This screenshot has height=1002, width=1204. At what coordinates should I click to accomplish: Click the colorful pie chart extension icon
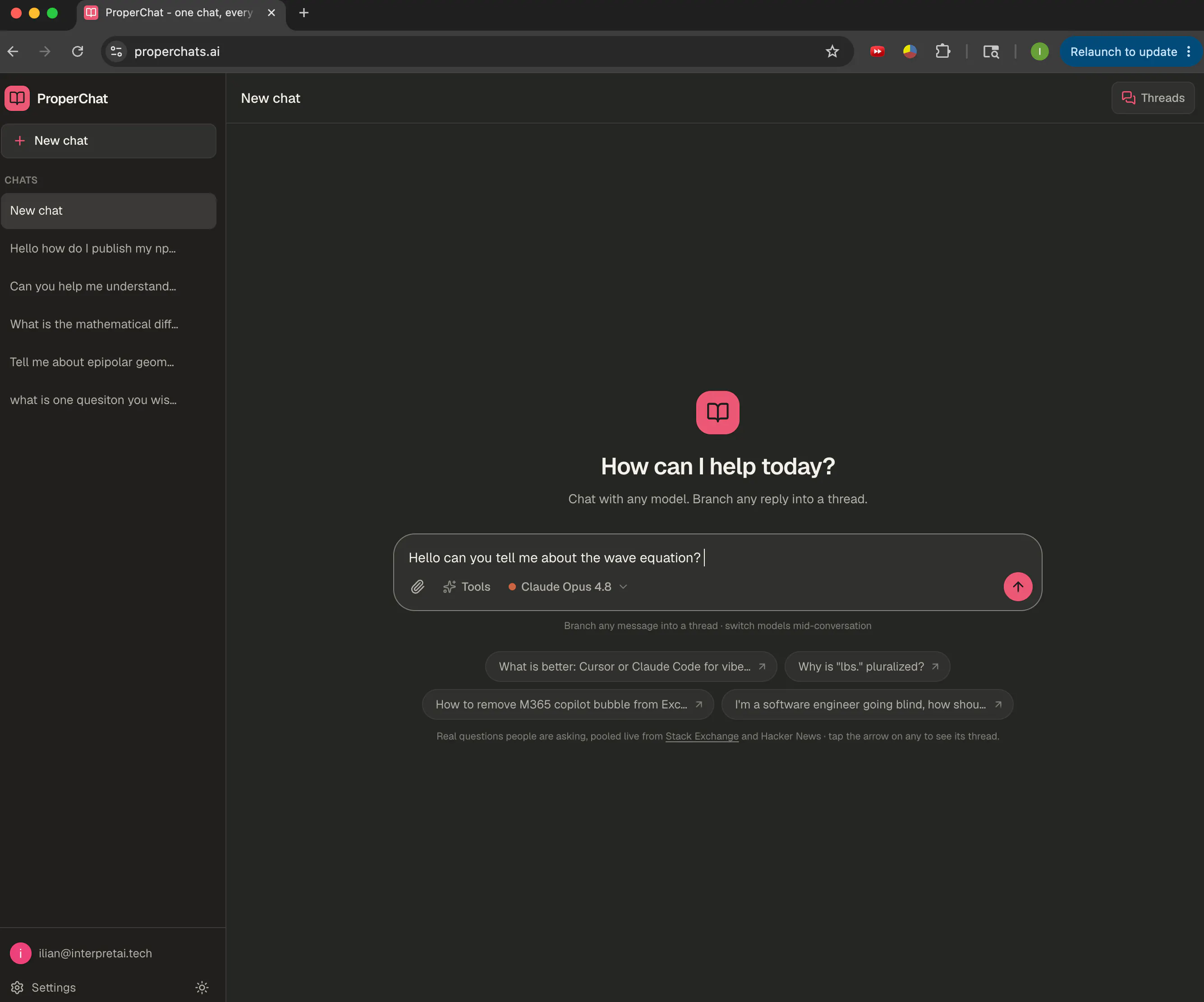910,51
